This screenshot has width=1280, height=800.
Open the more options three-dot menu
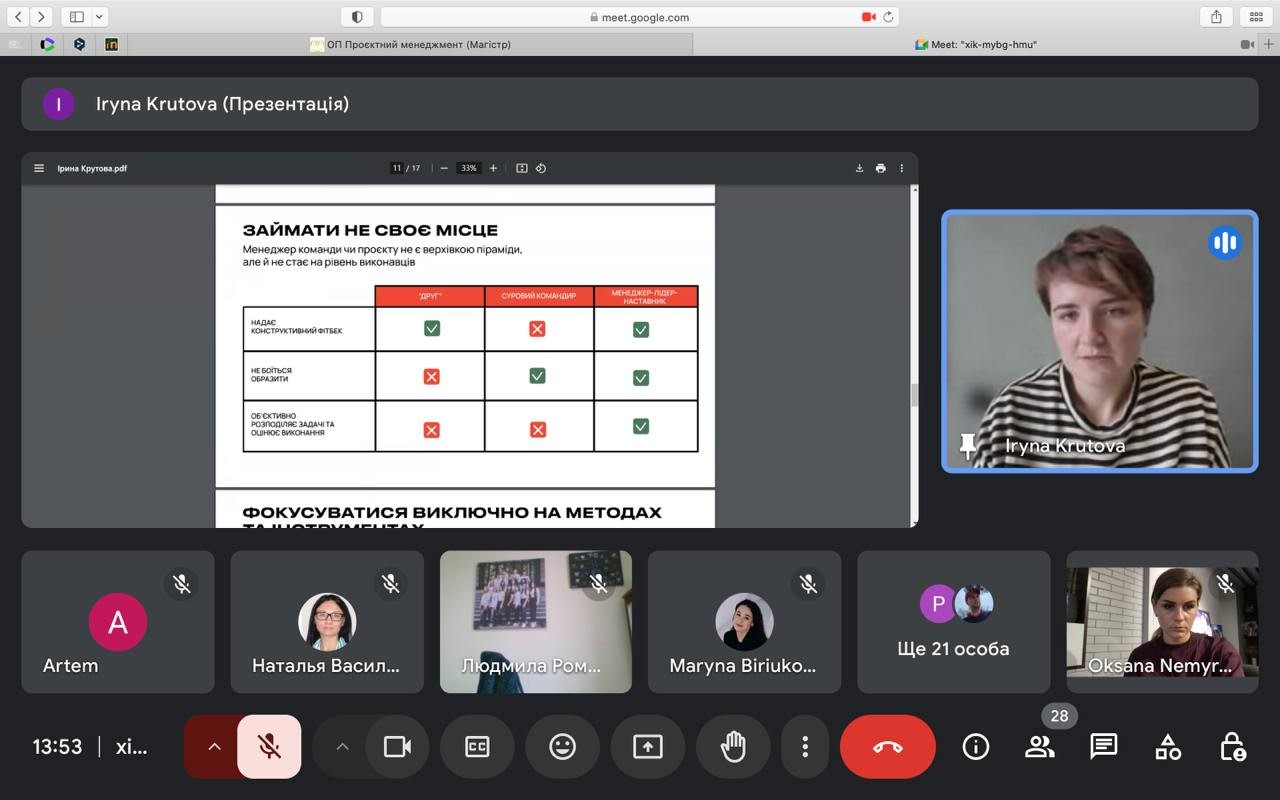point(805,747)
